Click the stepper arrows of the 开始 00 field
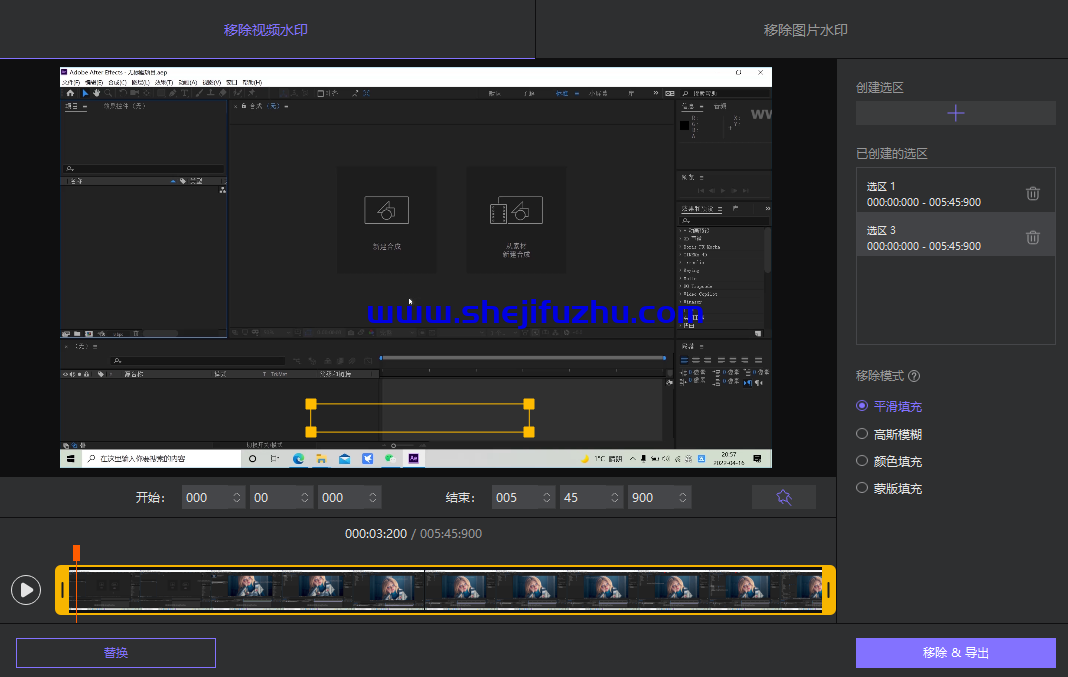 coord(304,498)
